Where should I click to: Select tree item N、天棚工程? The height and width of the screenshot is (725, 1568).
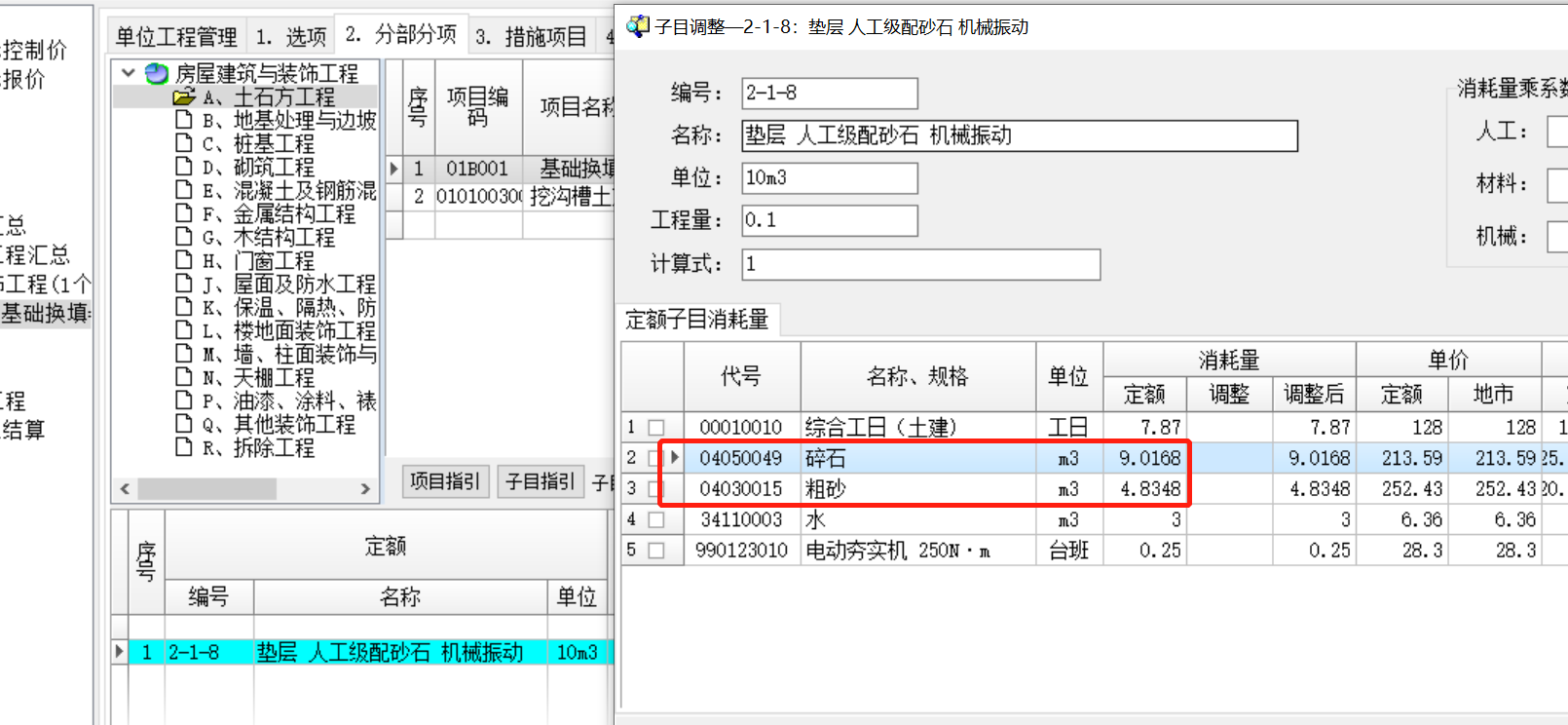(x=258, y=377)
